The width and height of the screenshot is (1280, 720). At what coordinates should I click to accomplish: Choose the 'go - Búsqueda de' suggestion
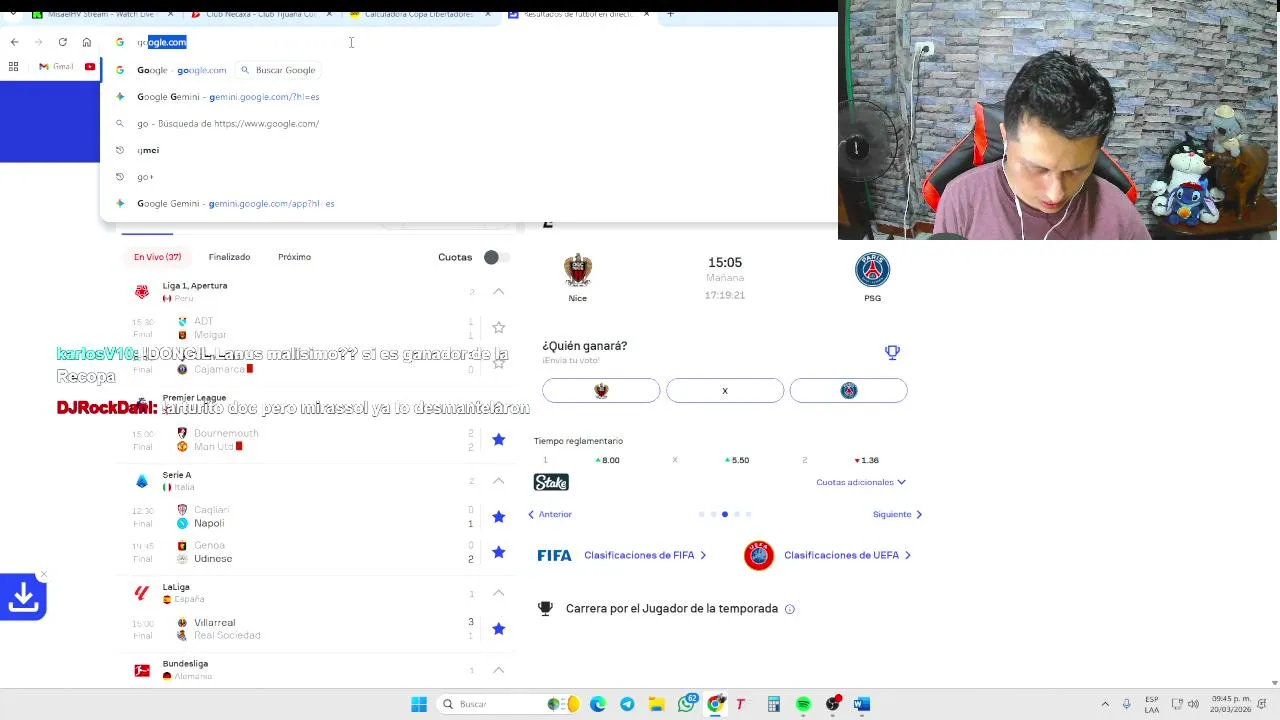point(468,124)
